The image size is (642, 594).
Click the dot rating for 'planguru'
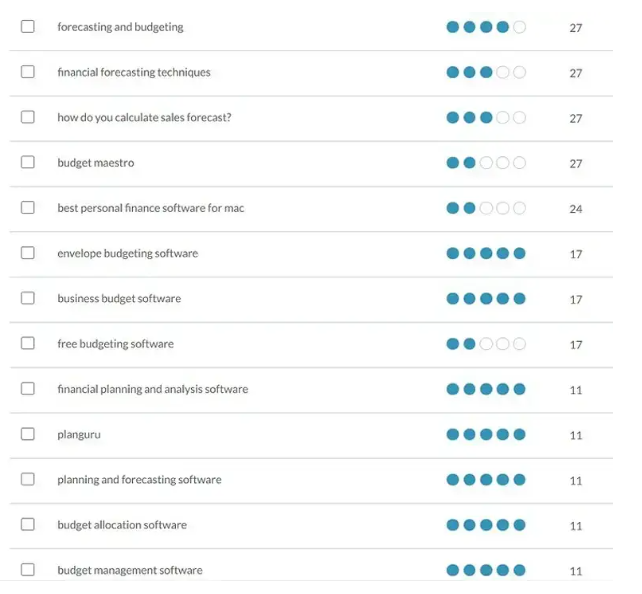coord(486,435)
